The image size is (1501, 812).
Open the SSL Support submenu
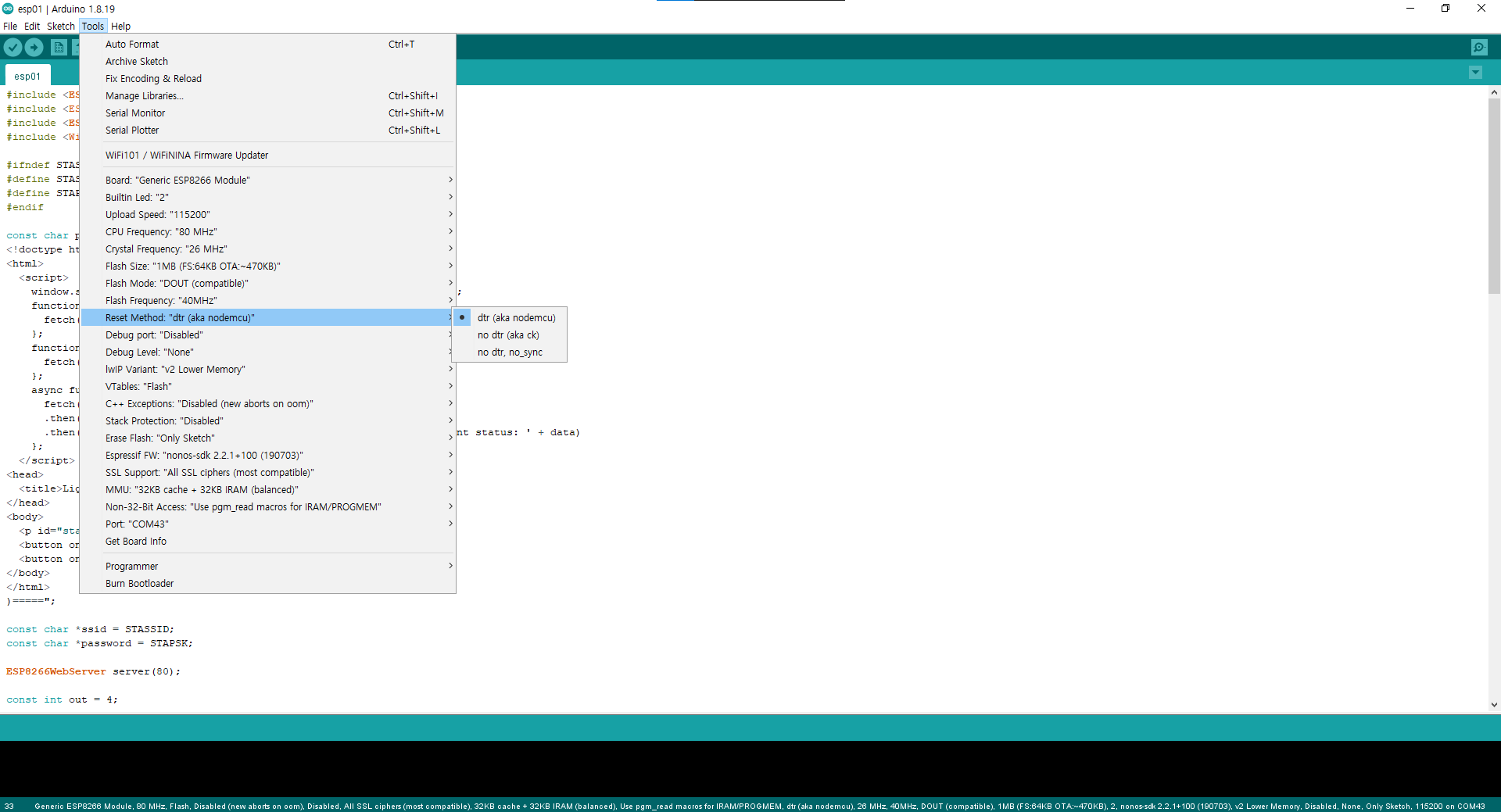267,473
